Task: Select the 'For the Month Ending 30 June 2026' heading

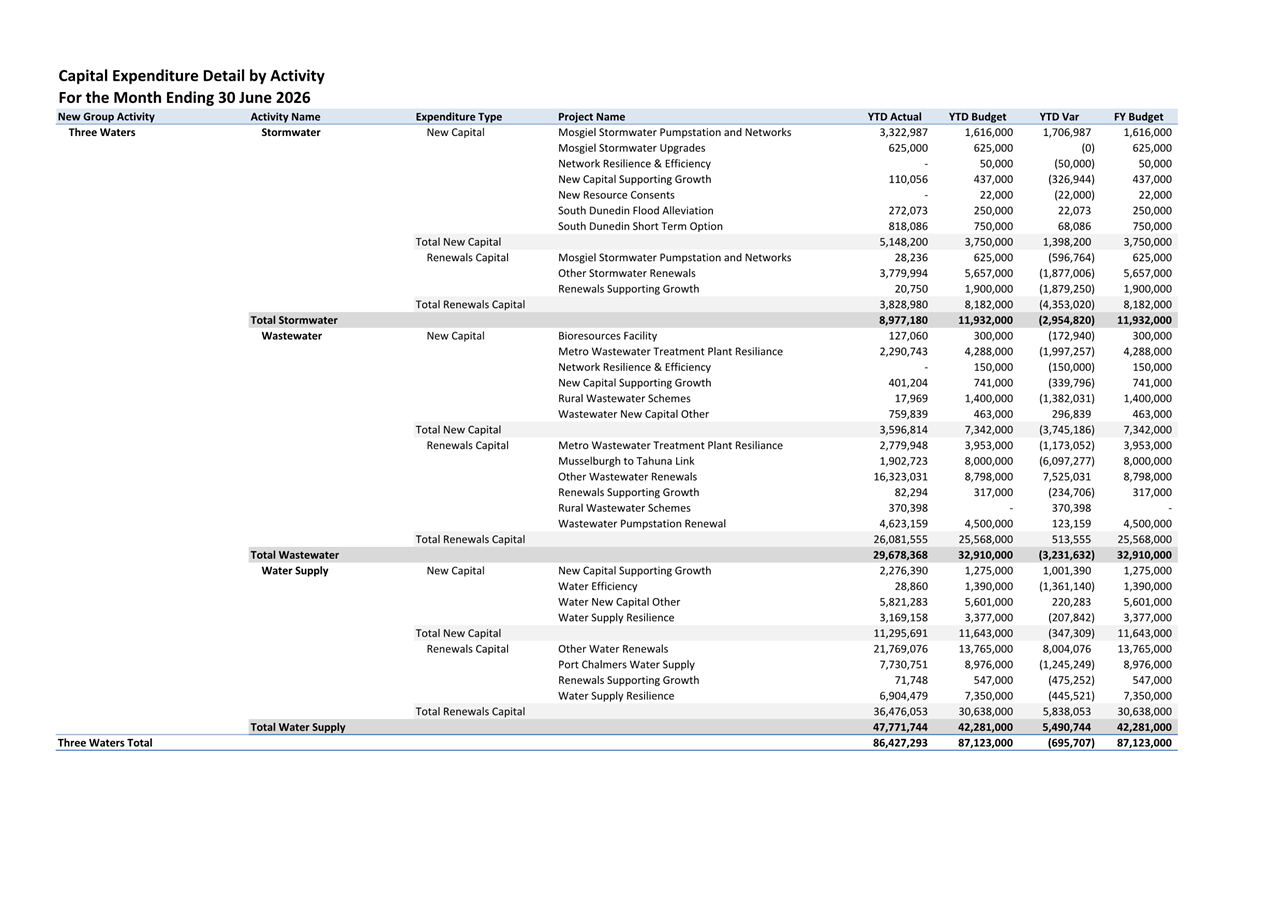Action: [x=184, y=98]
